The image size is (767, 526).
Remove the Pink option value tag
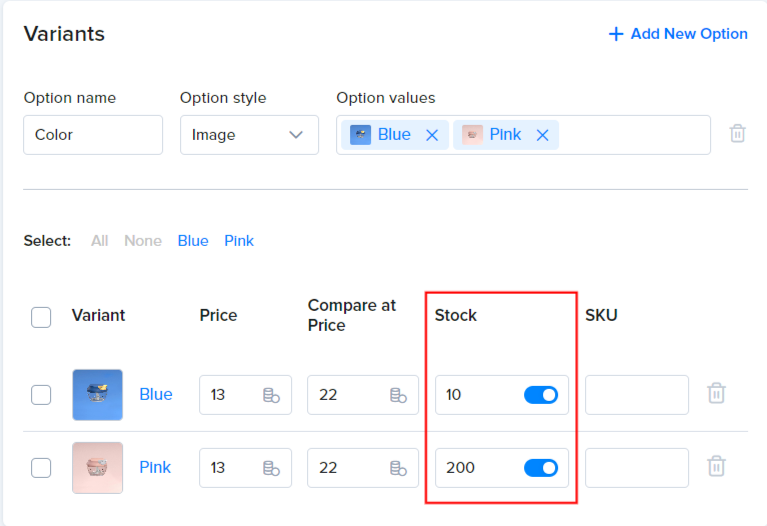[542, 135]
